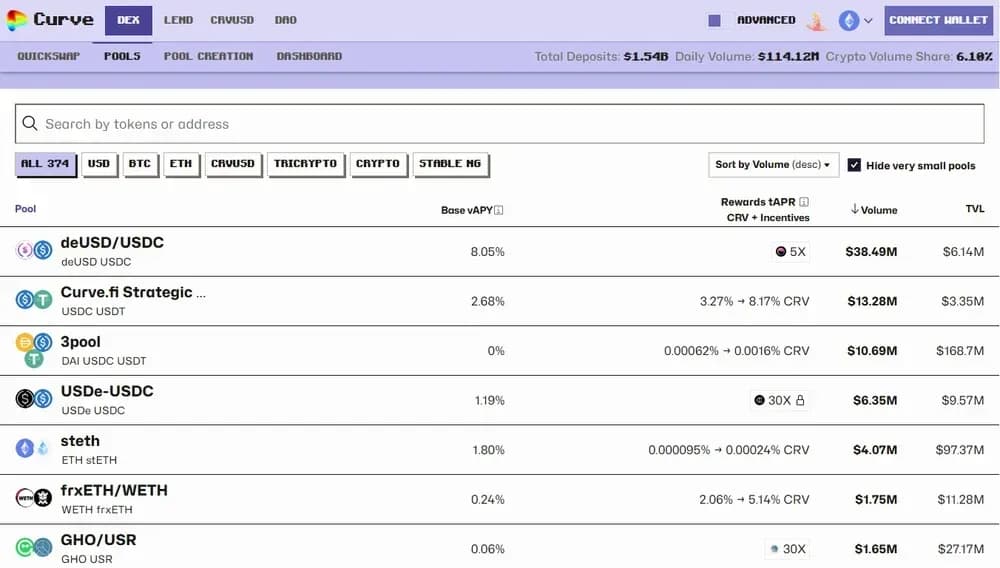Click the Total Deposits $1.54B stat

click(x=601, y=56)
